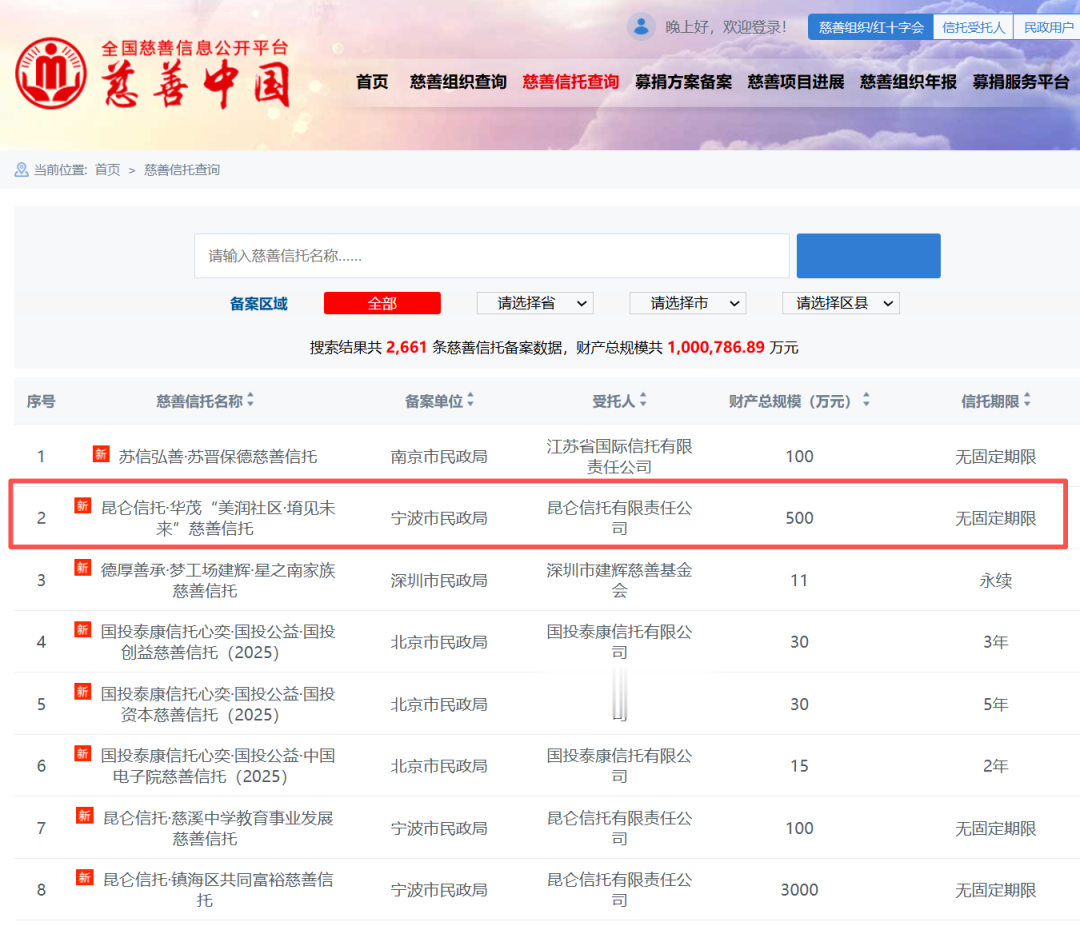Sort by 信托期限 column arrows

coord(1027,400)
